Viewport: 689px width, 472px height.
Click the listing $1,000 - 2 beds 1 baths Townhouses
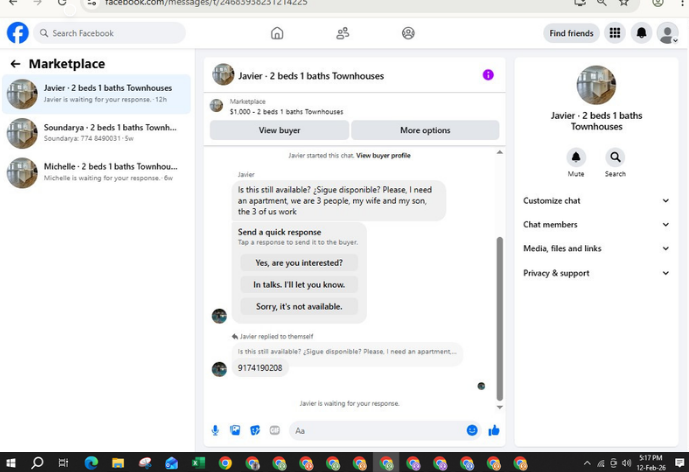coord(286,112)
